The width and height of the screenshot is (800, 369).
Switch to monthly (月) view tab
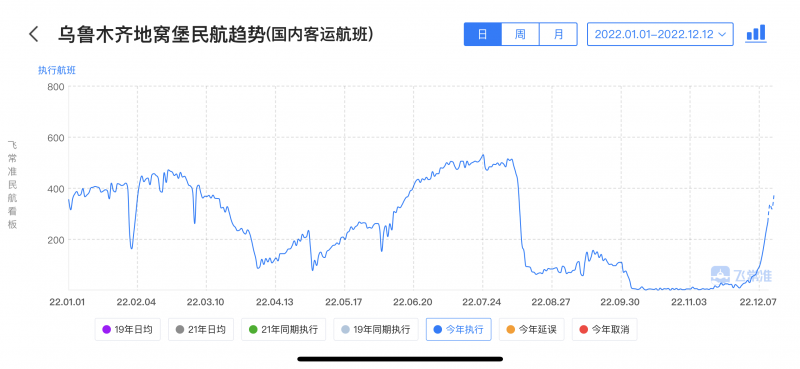point(558,34)
